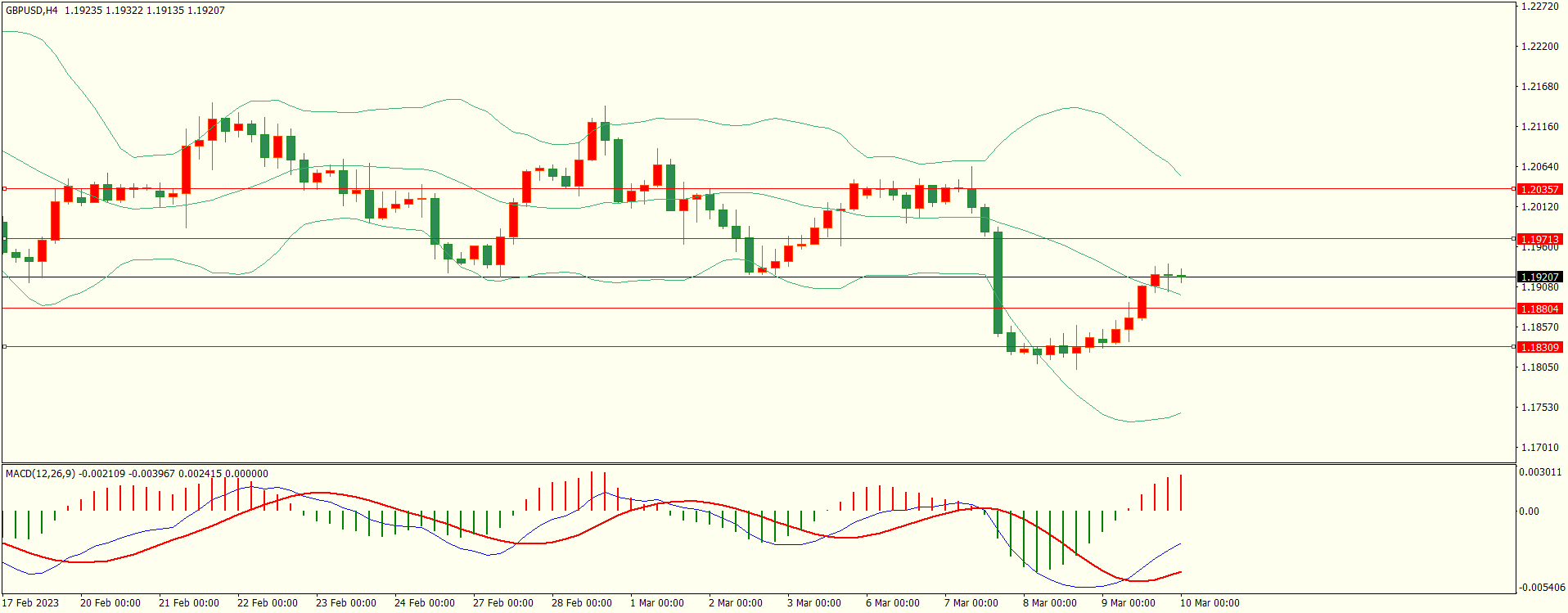Click the 1.20640 price axis label
Image resolution: width=1568 pixels, height=613 pixels.
1539,167
